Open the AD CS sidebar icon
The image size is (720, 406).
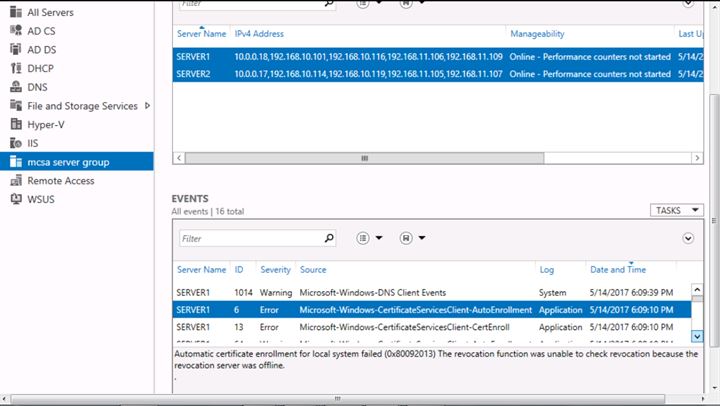[16, 31]
